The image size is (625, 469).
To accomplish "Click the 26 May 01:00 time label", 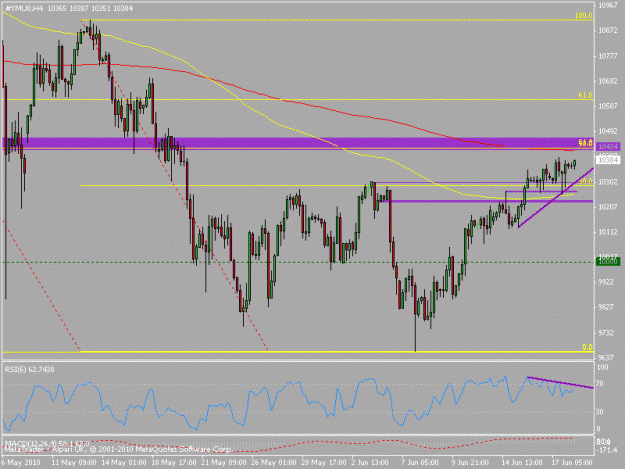I will tap(274, 462).
